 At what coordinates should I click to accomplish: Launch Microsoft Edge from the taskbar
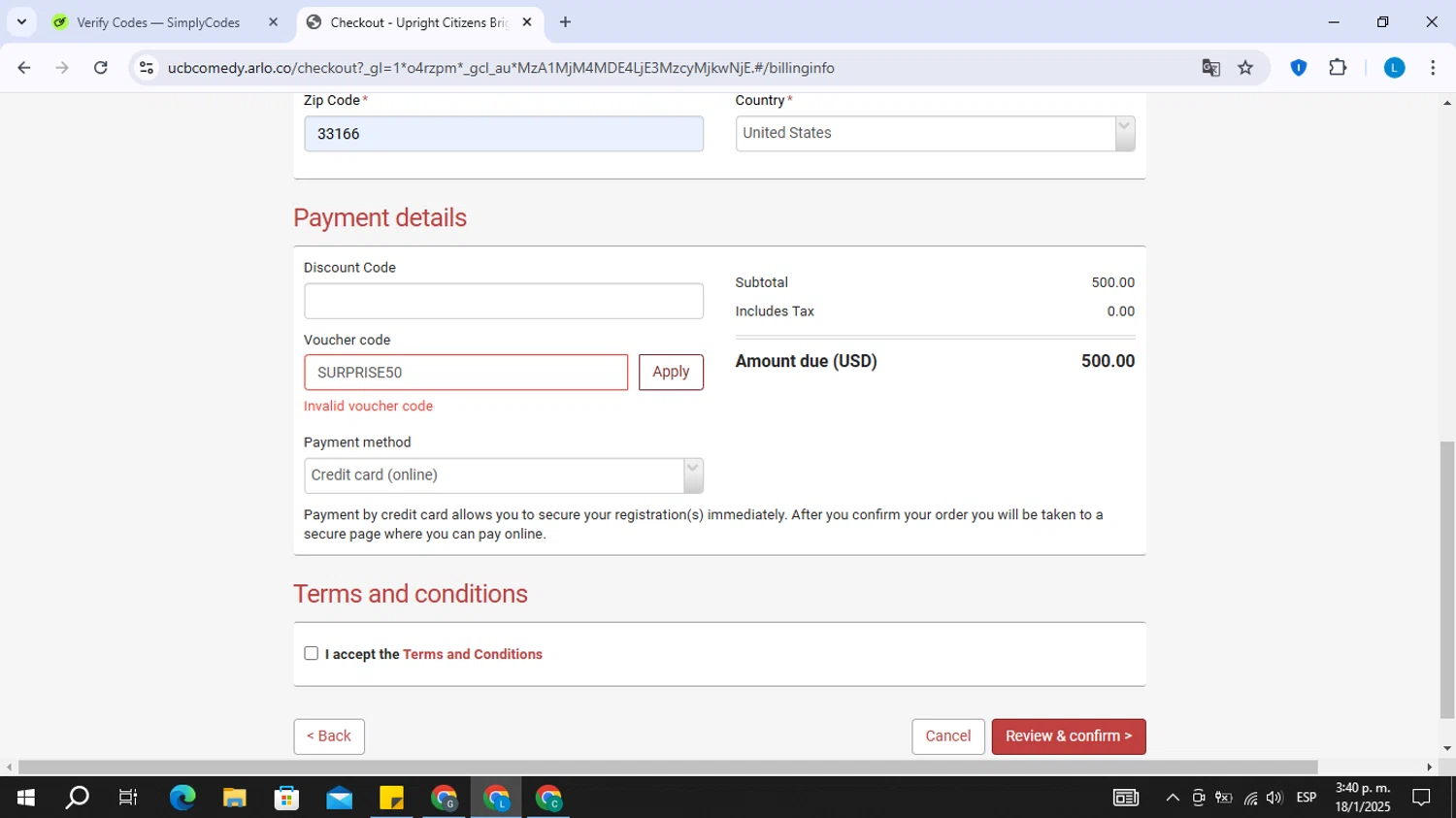click(182, 798)
